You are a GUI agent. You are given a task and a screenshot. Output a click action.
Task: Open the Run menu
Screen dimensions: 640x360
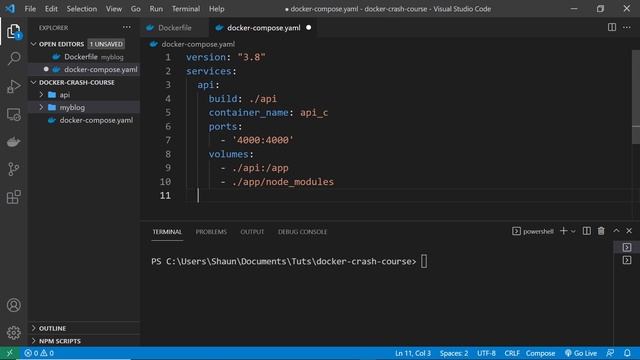click(156, 9)
